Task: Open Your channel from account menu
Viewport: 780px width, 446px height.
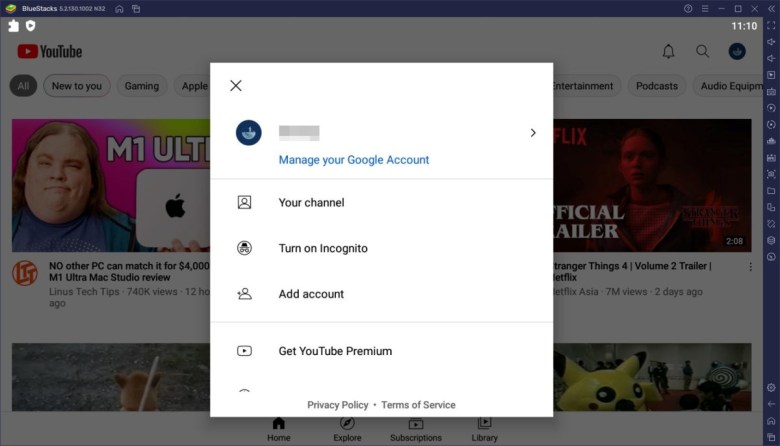Action: [x=311, y=203]
